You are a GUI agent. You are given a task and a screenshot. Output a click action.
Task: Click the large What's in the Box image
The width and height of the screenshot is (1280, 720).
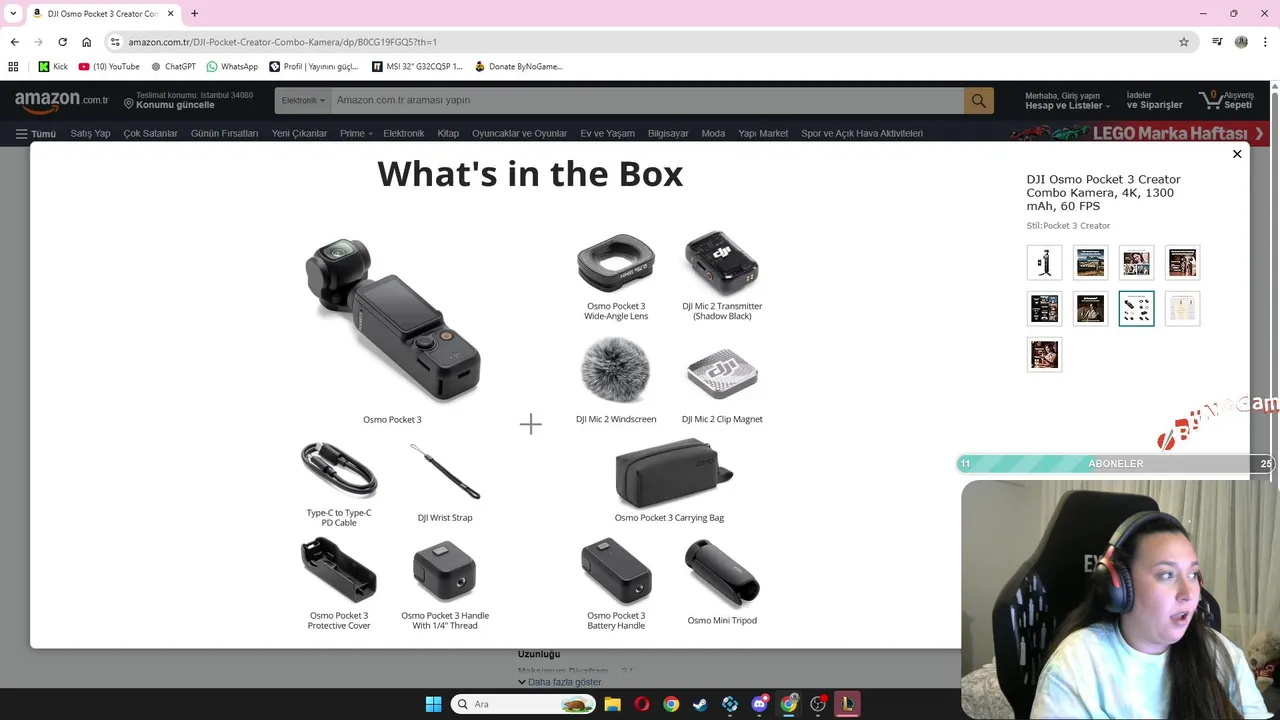tap(530, 395)
